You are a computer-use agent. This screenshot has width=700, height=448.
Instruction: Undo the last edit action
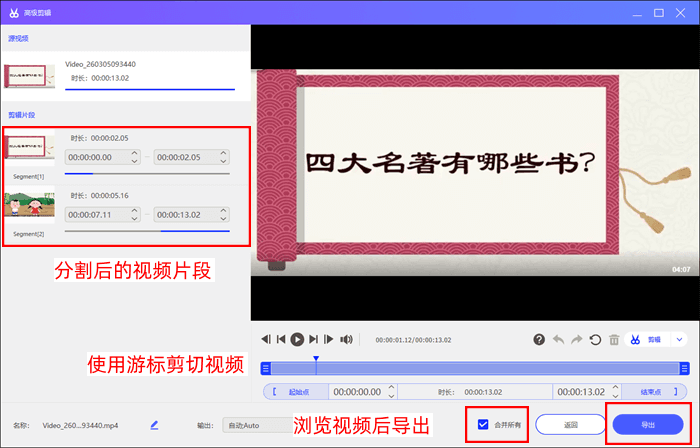click(558, 340)
